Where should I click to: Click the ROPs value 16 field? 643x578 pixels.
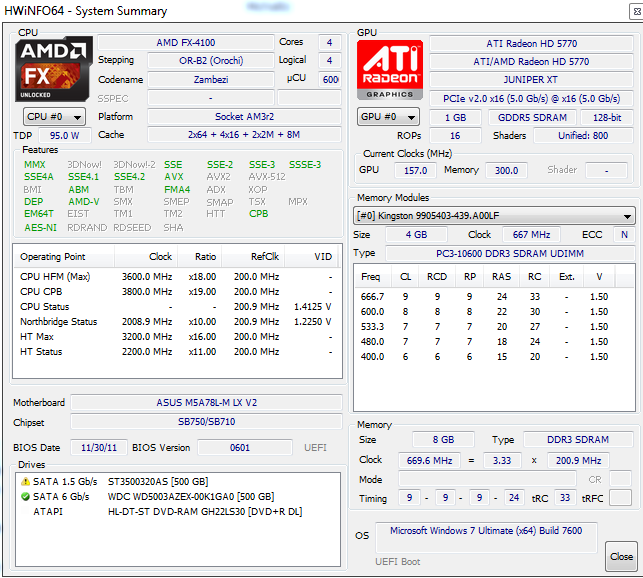[x=455, y=136]
